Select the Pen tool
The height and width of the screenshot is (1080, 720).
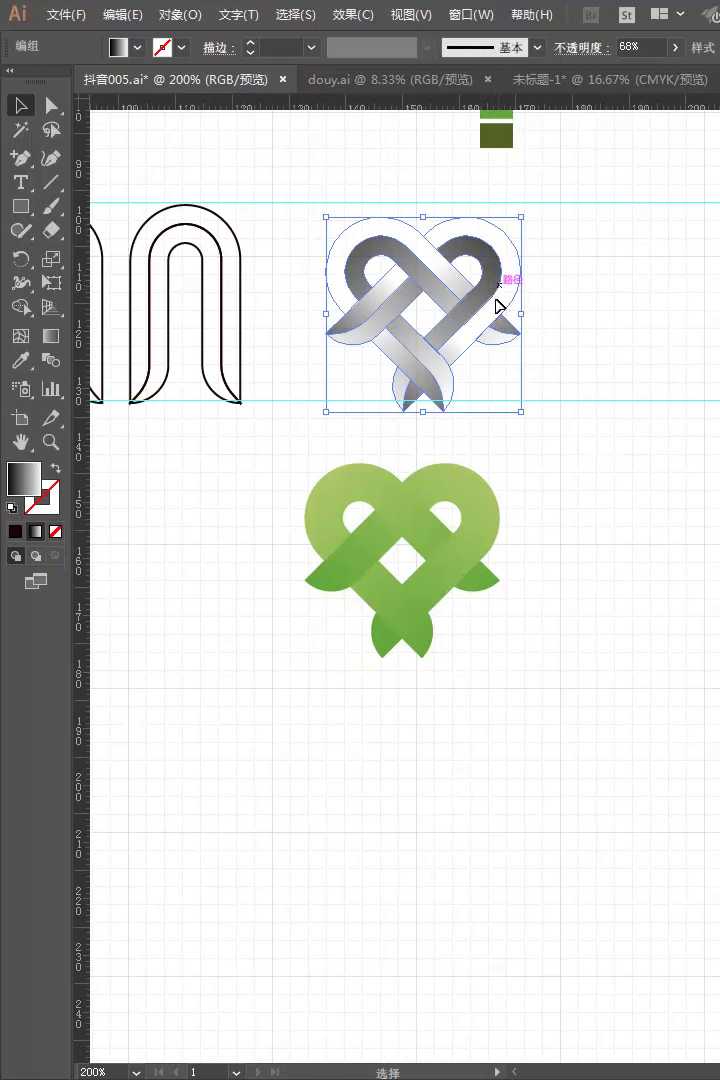[x=20, y=158]
